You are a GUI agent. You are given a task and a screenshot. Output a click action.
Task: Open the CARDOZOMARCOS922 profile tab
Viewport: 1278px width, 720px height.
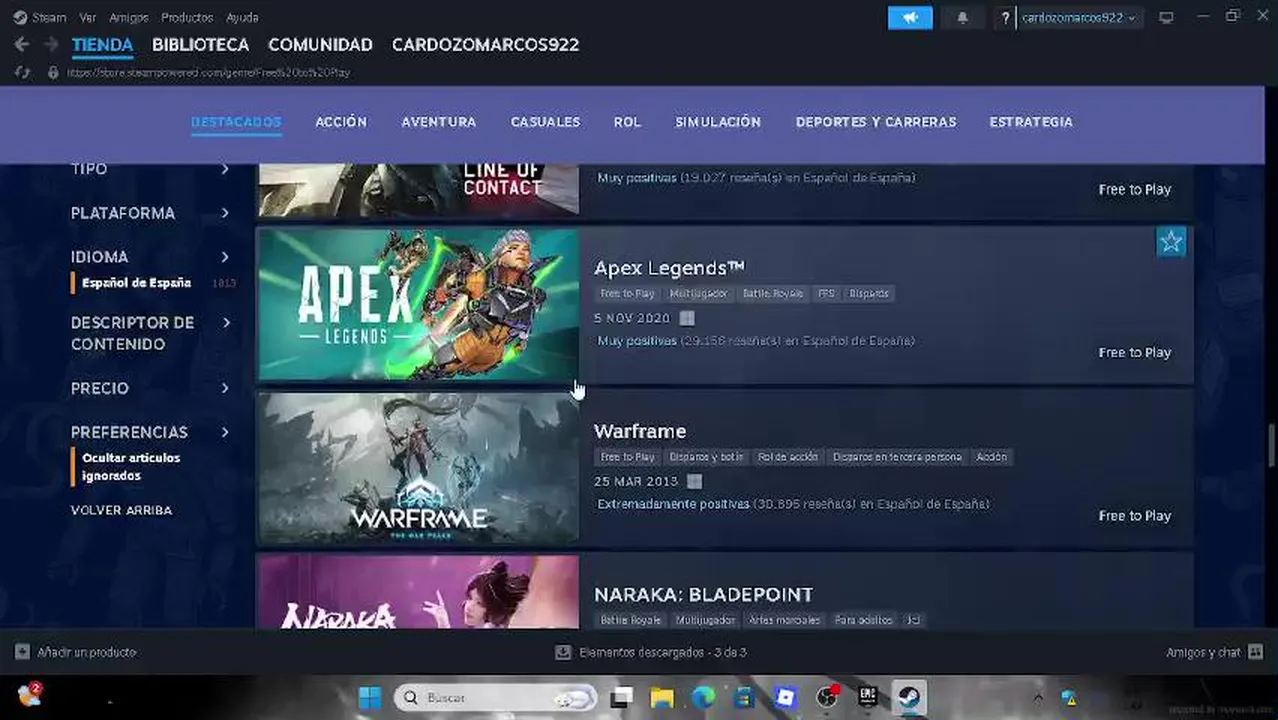point(485,45)
